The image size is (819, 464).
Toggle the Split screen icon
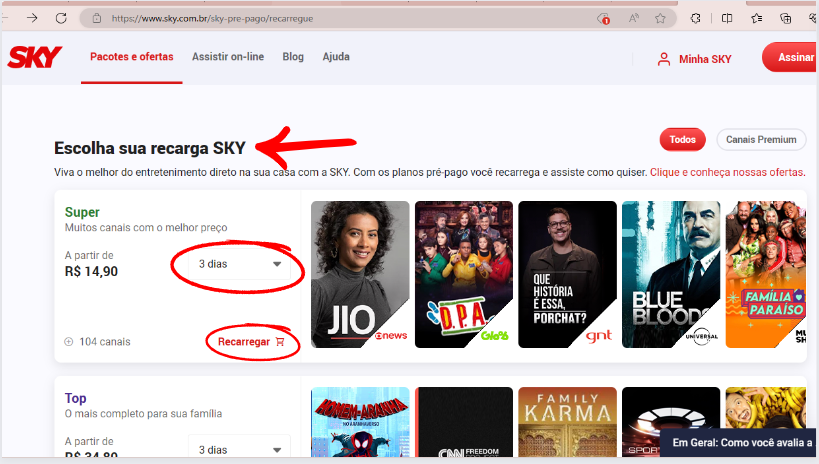(727, 18)
